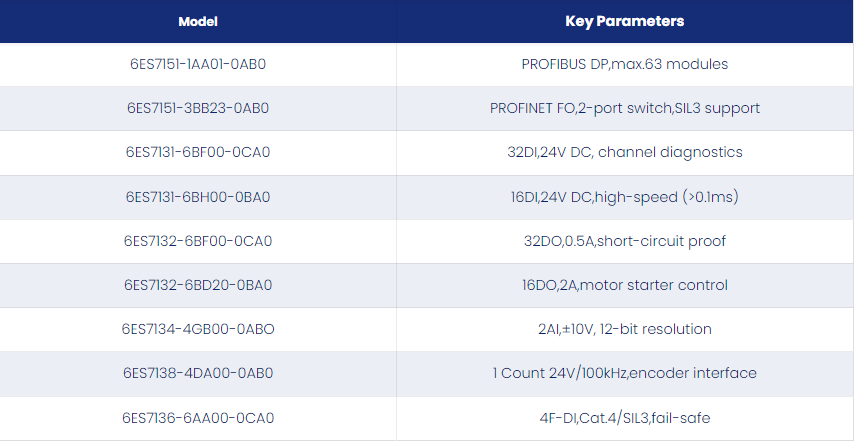Click model 6ES7131-6BF00-0CA0
The height and width of the screenshot is (442, 855).
coord(198,153)
